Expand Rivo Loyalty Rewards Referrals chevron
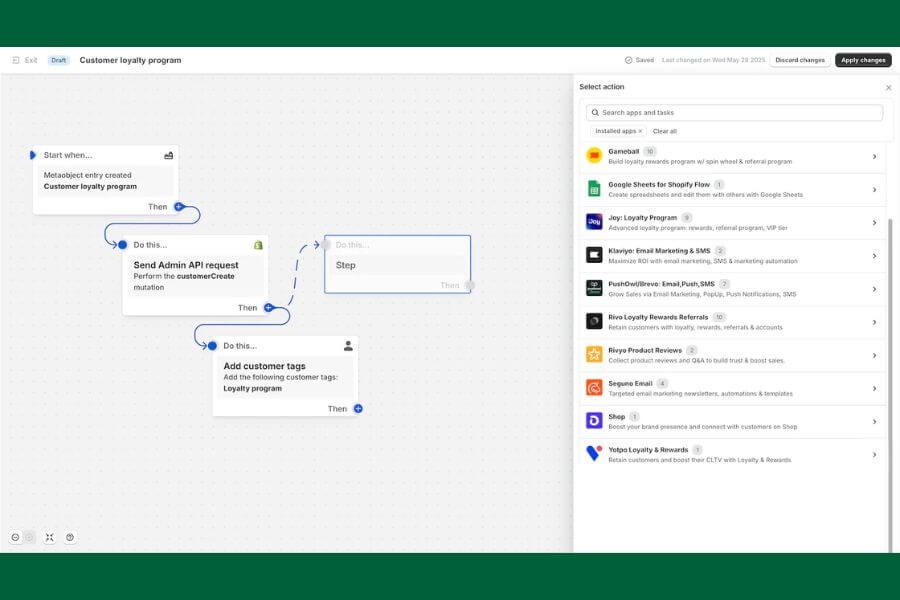Image resolution: width=900 pixels, height=600 pixels. (x=874, y=322)
